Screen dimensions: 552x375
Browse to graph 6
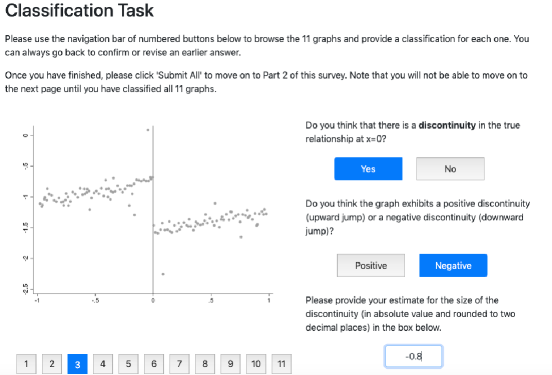tap(154, 364)
